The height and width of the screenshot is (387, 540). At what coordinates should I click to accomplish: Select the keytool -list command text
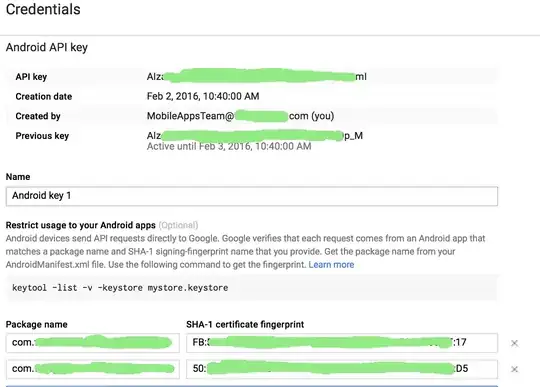120,287
